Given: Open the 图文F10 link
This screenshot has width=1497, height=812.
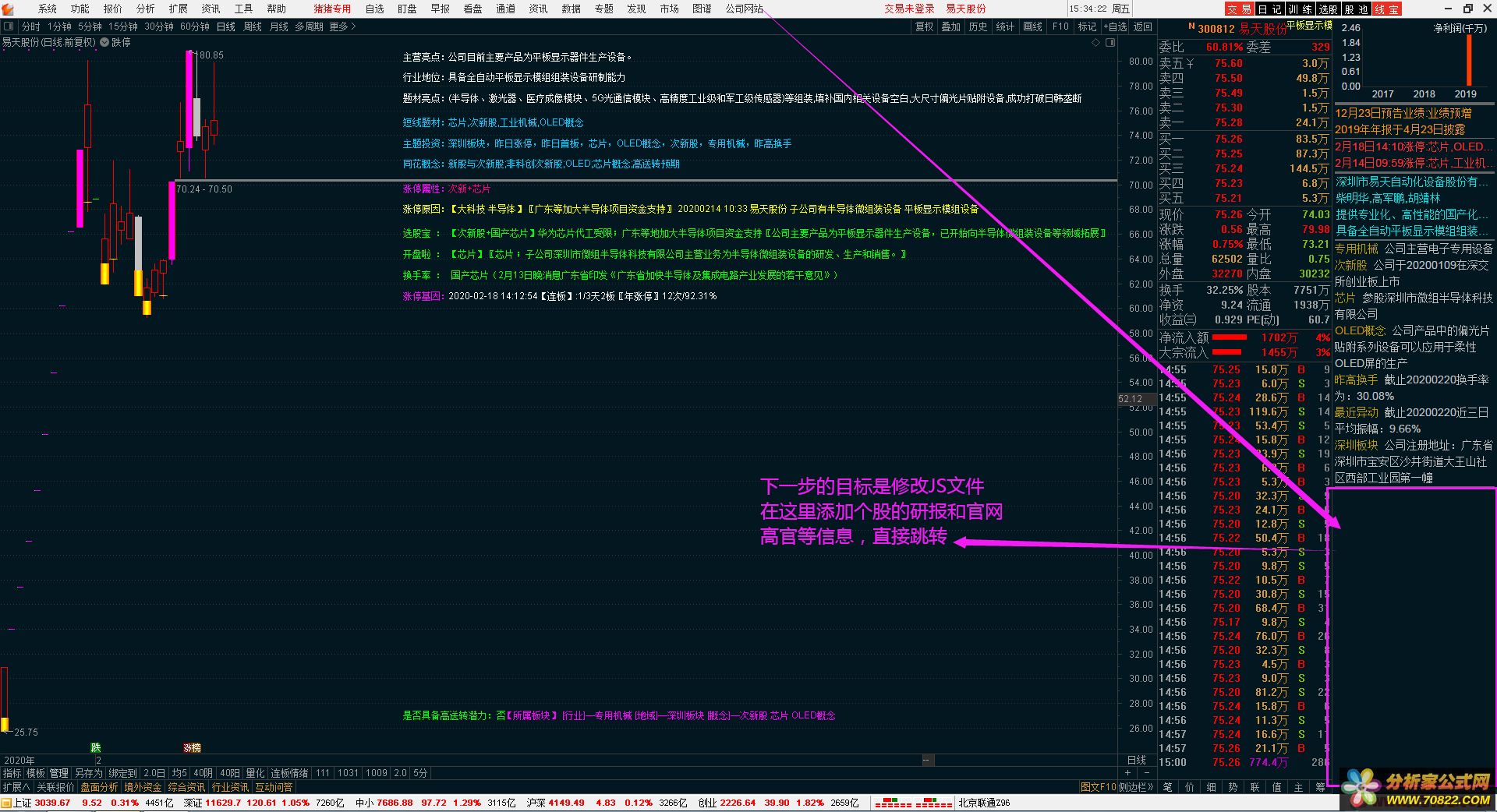Looking at the screenshot, I should (x=1099, y=787).
